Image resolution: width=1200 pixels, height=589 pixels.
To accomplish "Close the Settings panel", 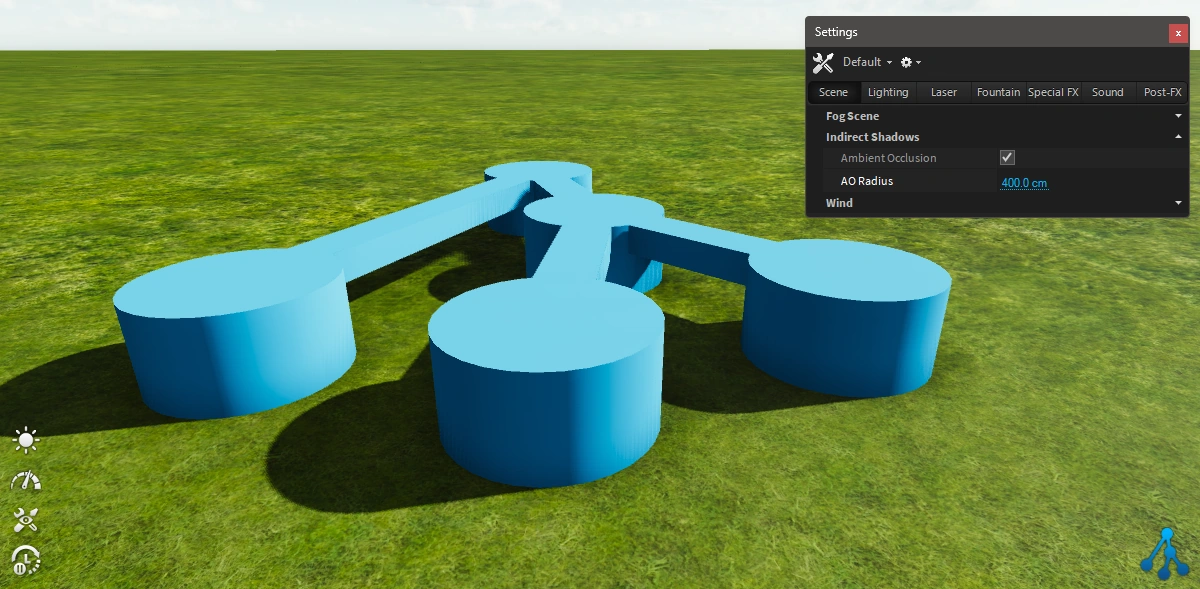I will click(1178, 33).
